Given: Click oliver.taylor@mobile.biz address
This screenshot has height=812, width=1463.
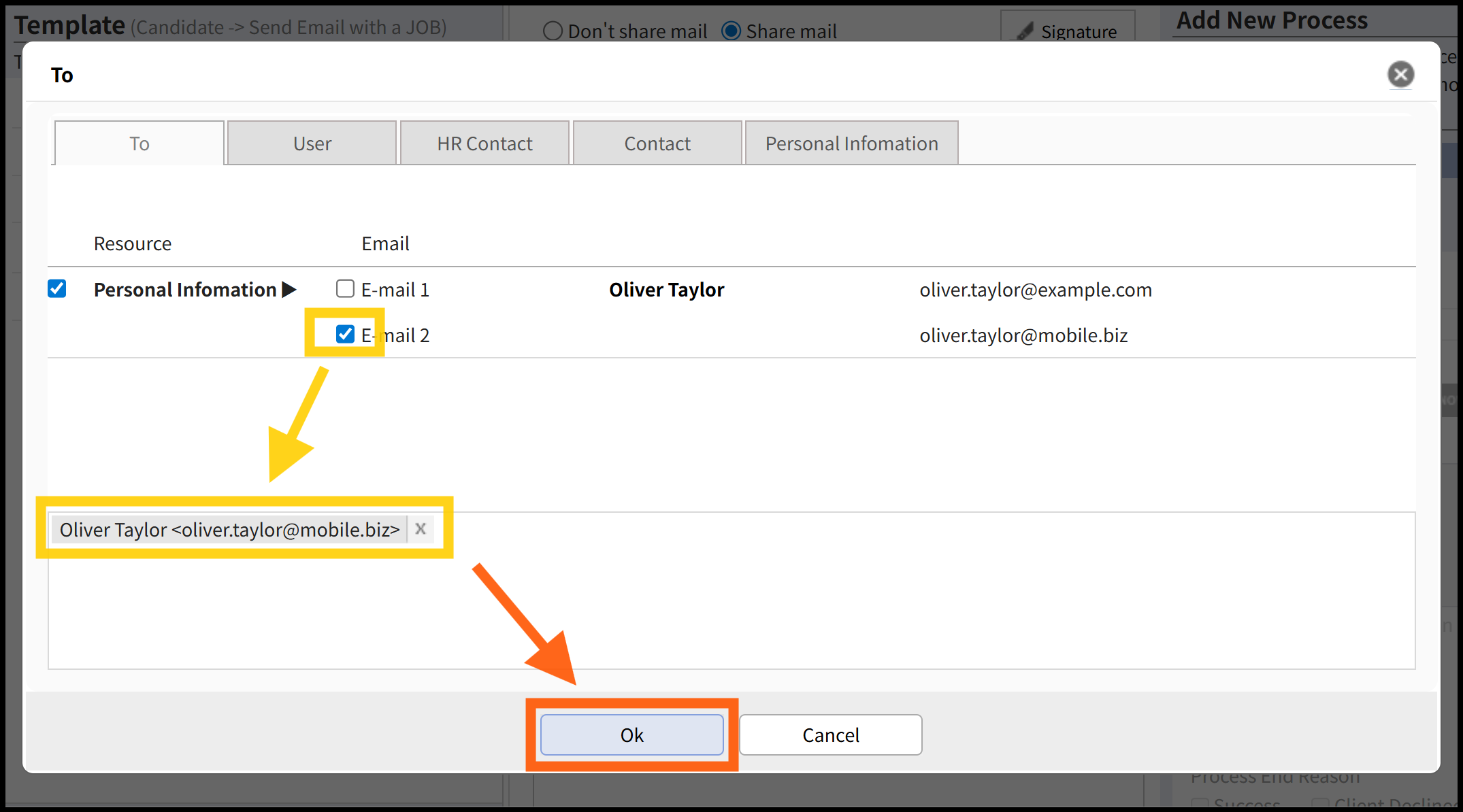Looking at the screenshot, I should pyautogui.click(x=1023, y=335).
